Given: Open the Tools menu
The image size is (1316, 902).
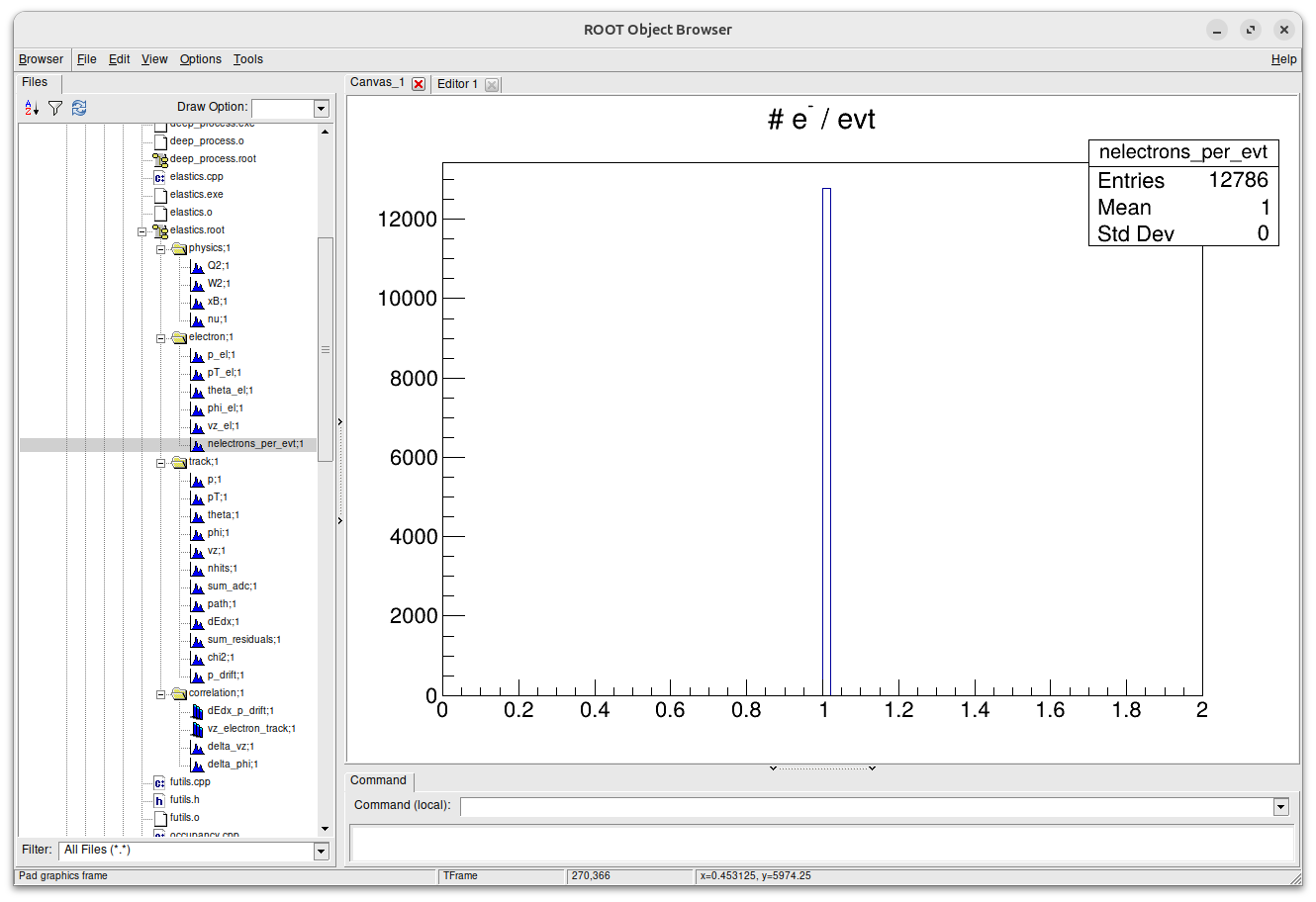Looking at the screenshot, I should point(248,59).
